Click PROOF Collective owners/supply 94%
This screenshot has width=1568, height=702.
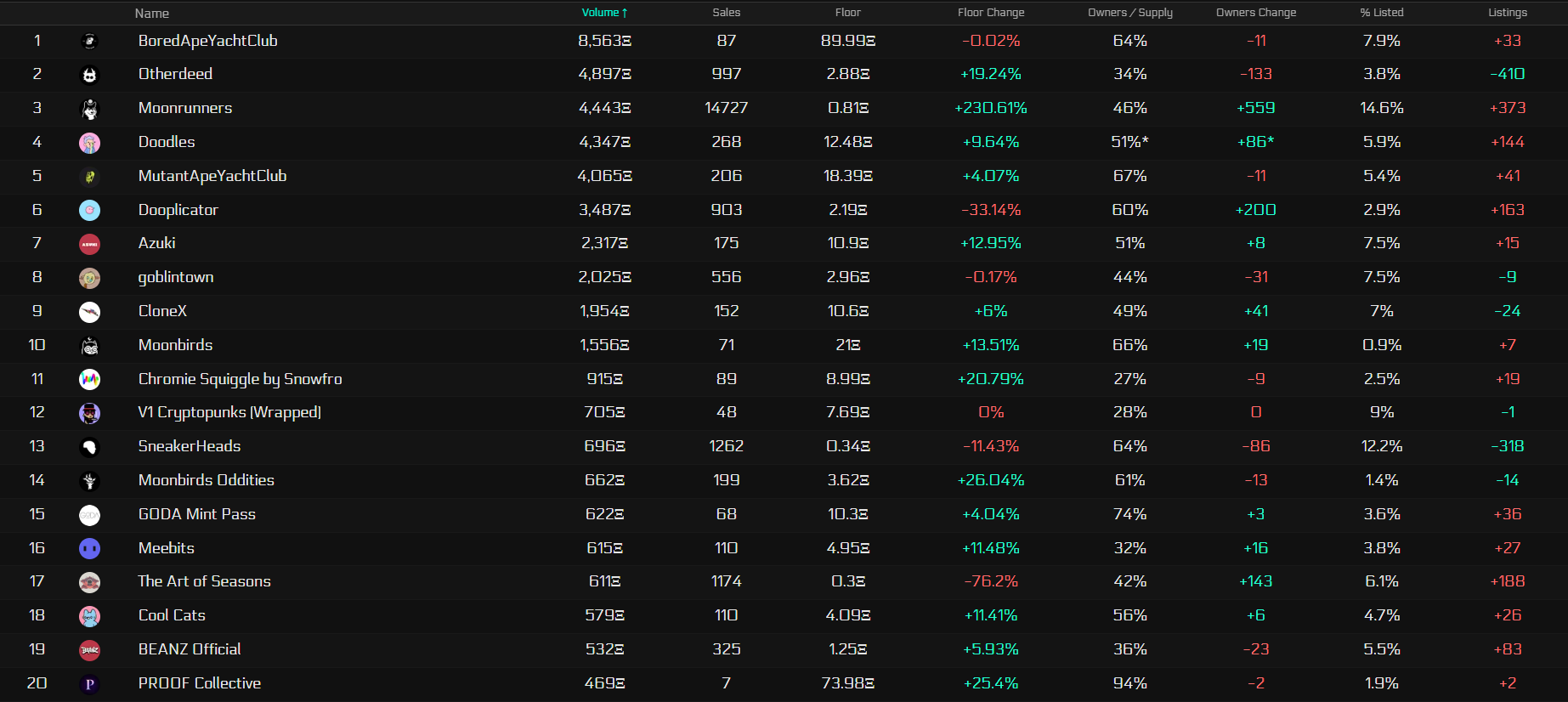[x=1130, y=683]
